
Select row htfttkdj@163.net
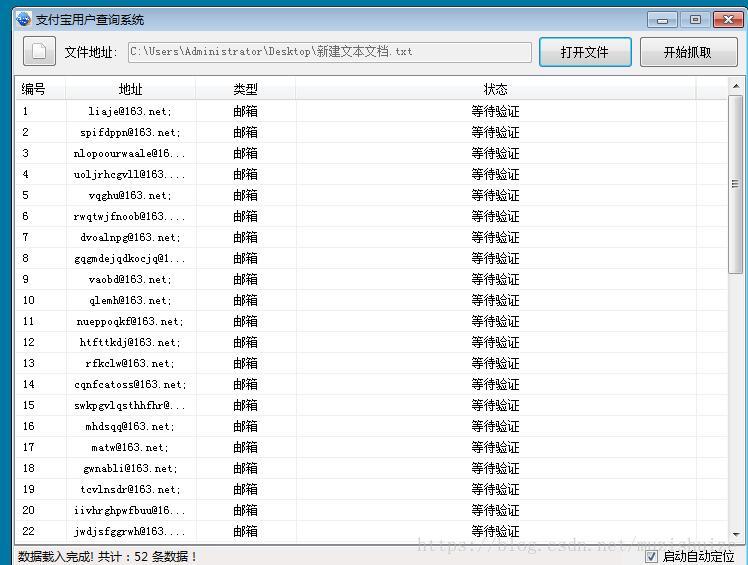click(x=372, y=342)
